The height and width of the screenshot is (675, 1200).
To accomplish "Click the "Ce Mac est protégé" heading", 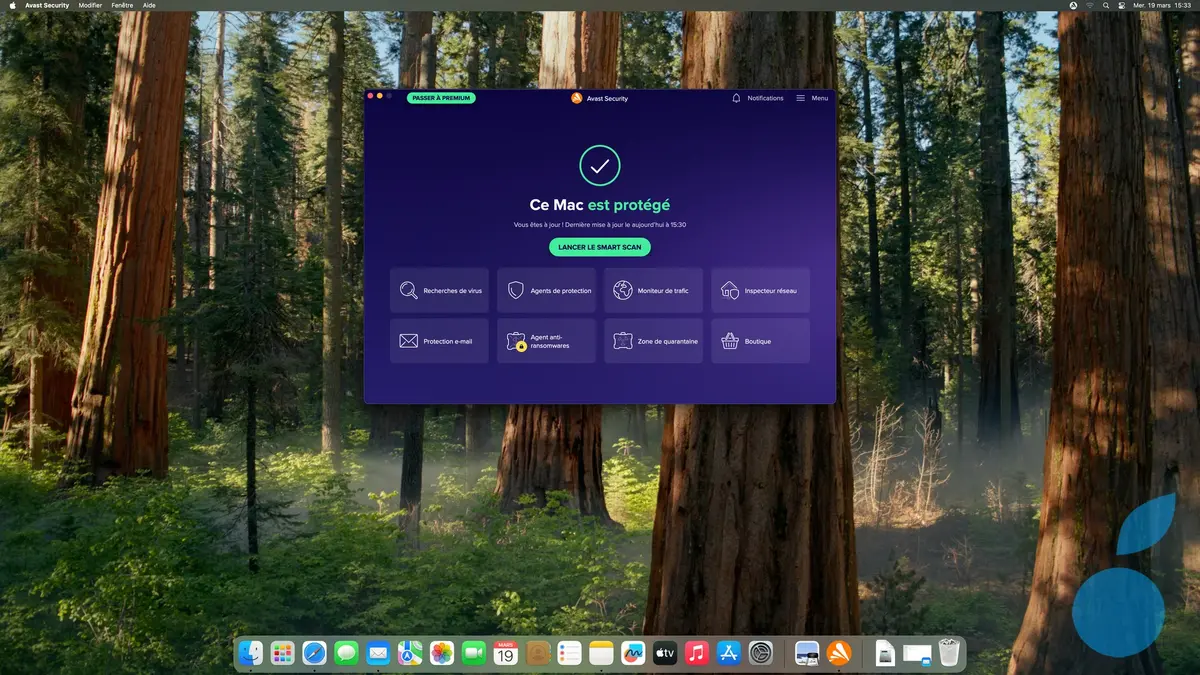I will (x=600, y=205).
